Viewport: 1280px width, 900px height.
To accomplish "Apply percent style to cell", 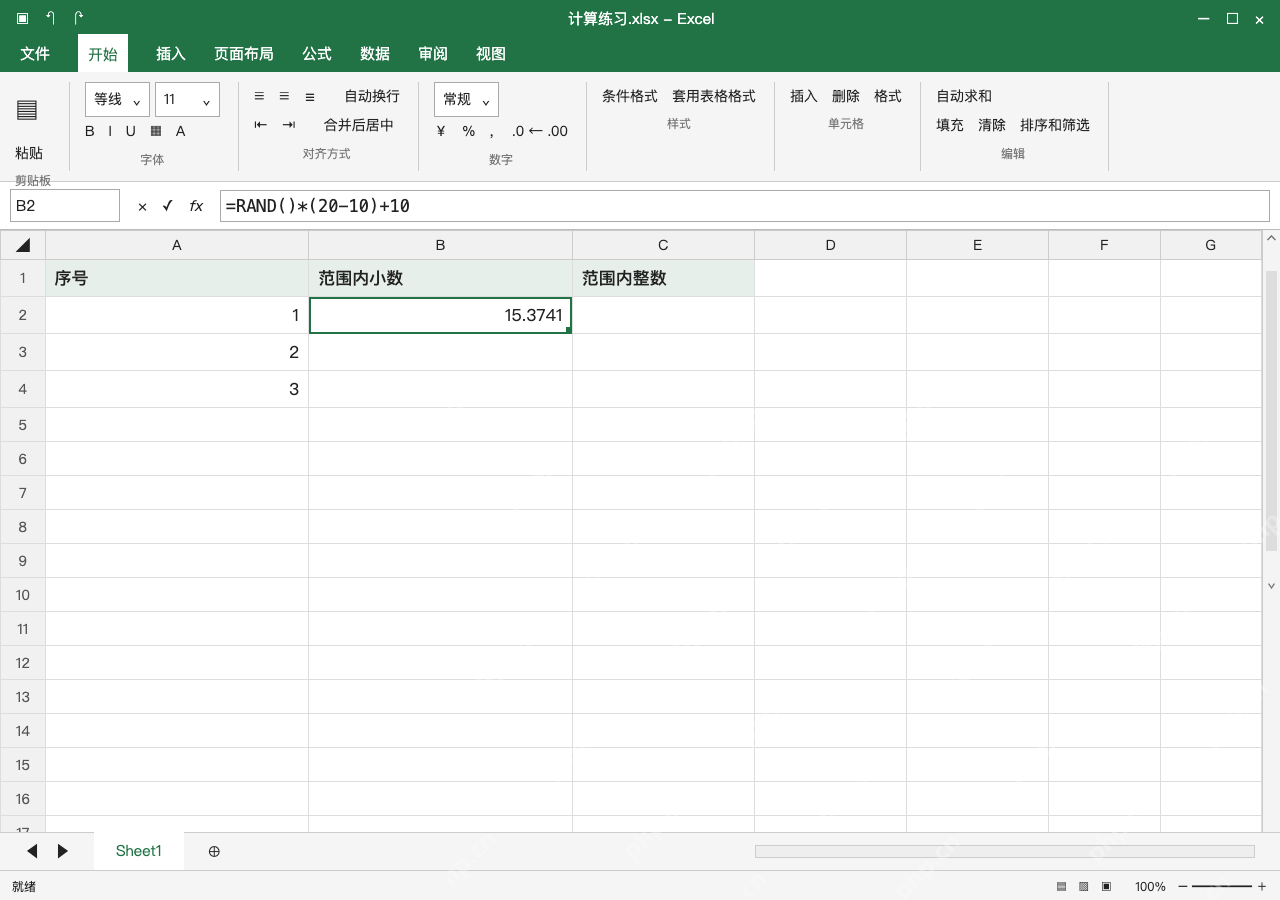I will (468, 131).
